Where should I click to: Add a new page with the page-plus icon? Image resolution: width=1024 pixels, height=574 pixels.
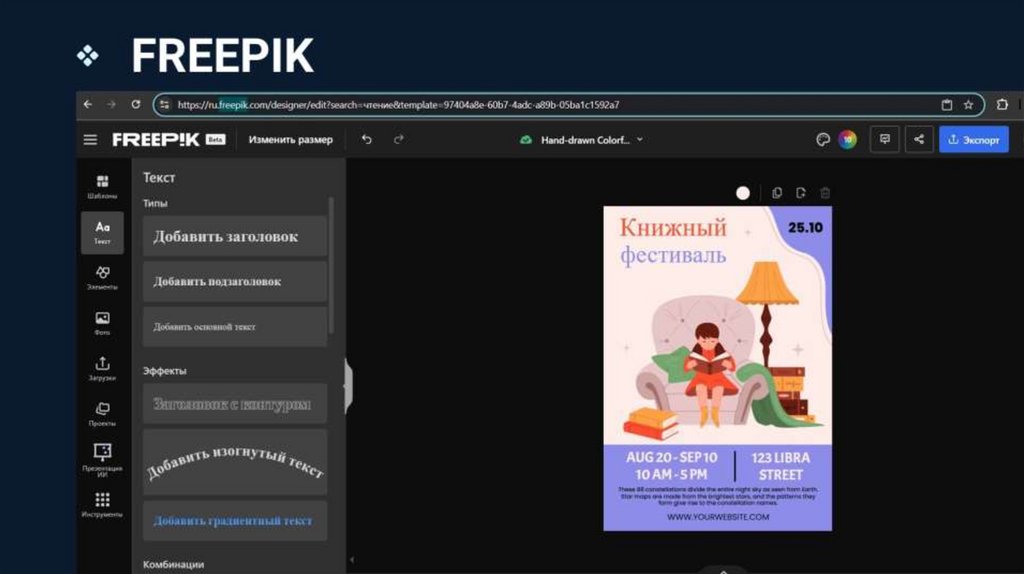pos(801,193)
